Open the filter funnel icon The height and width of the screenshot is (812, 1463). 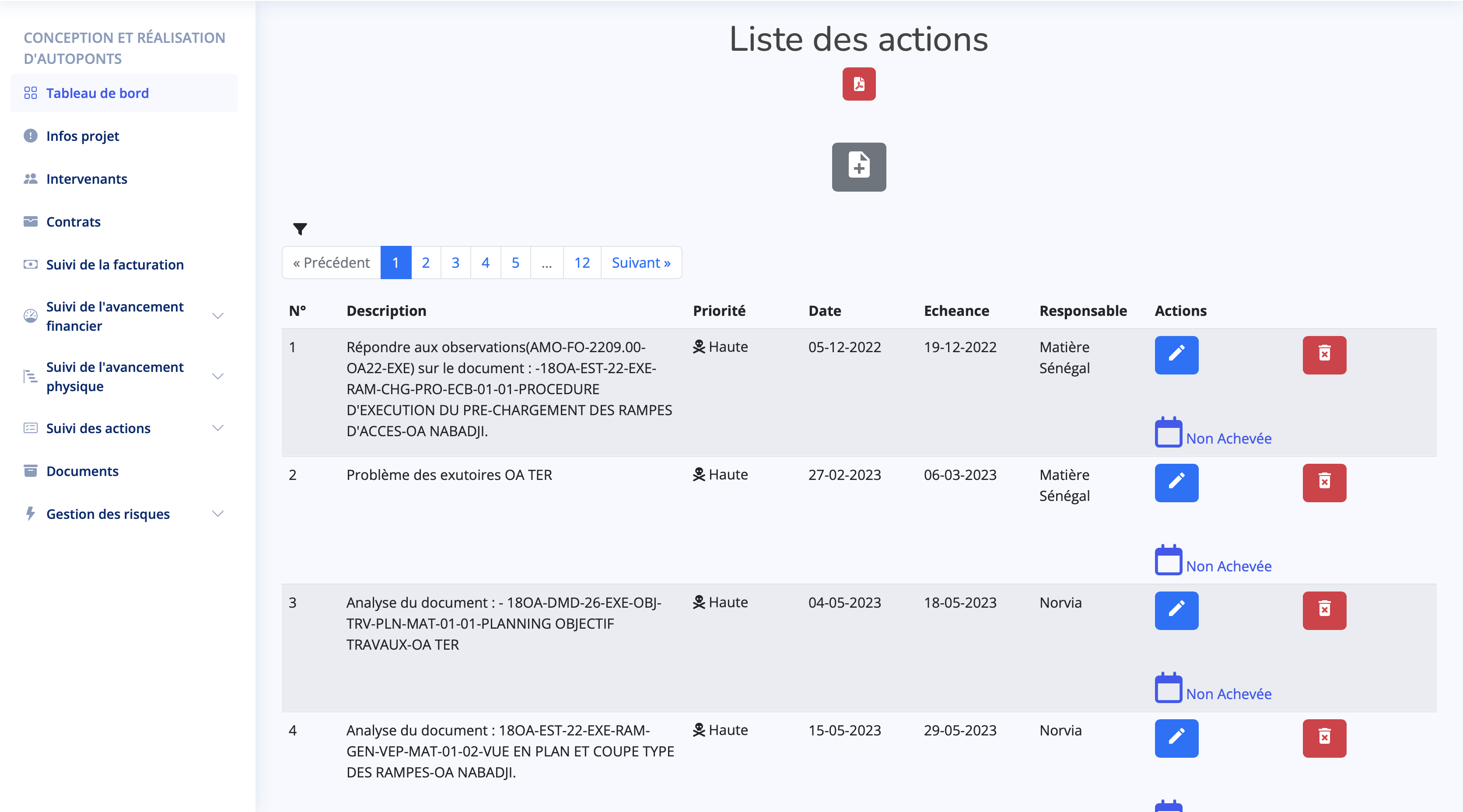click(x=300, y=229)
